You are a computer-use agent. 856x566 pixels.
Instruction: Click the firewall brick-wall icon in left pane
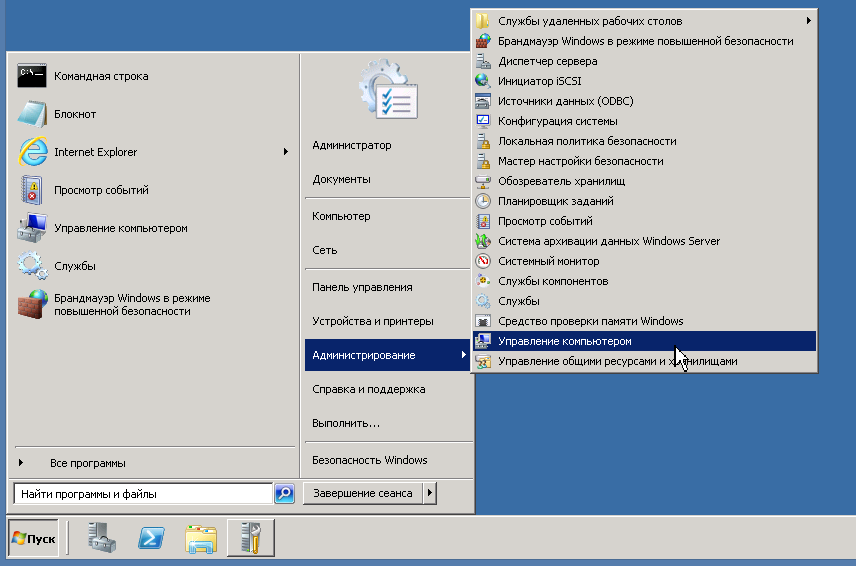(x=32, y=305)
